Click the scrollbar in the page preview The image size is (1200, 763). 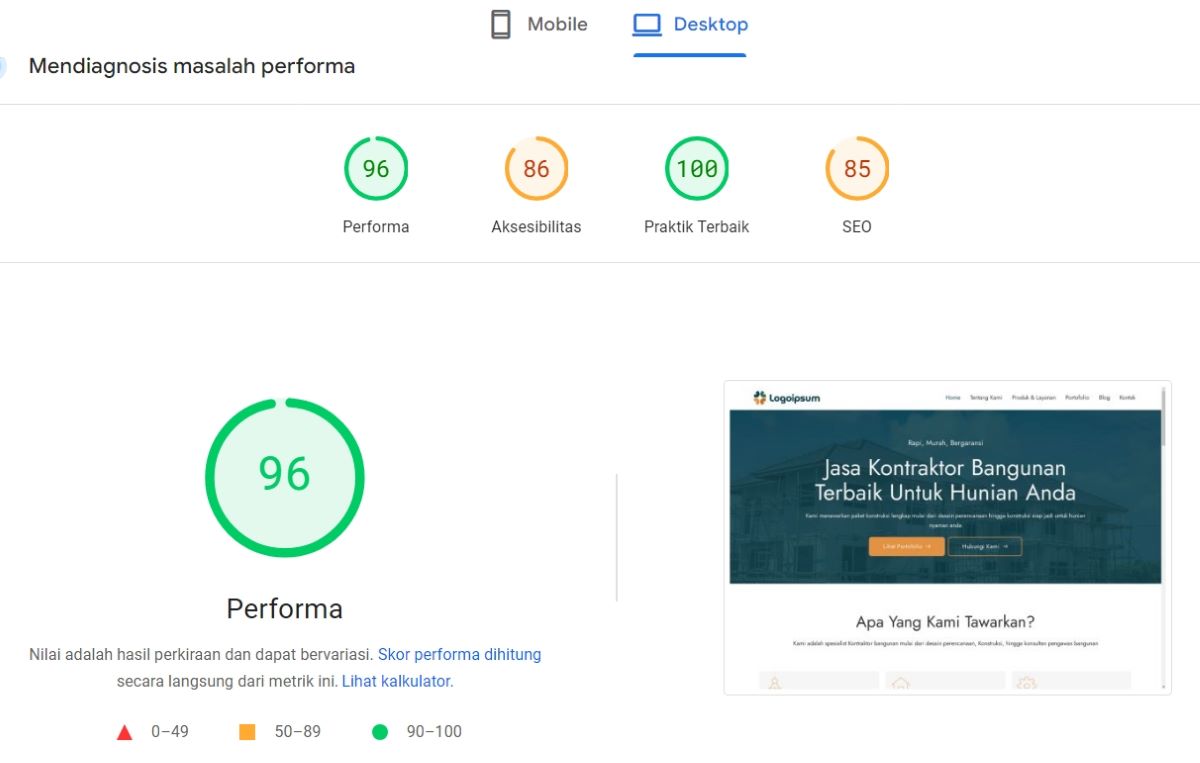pos(1164,420)
